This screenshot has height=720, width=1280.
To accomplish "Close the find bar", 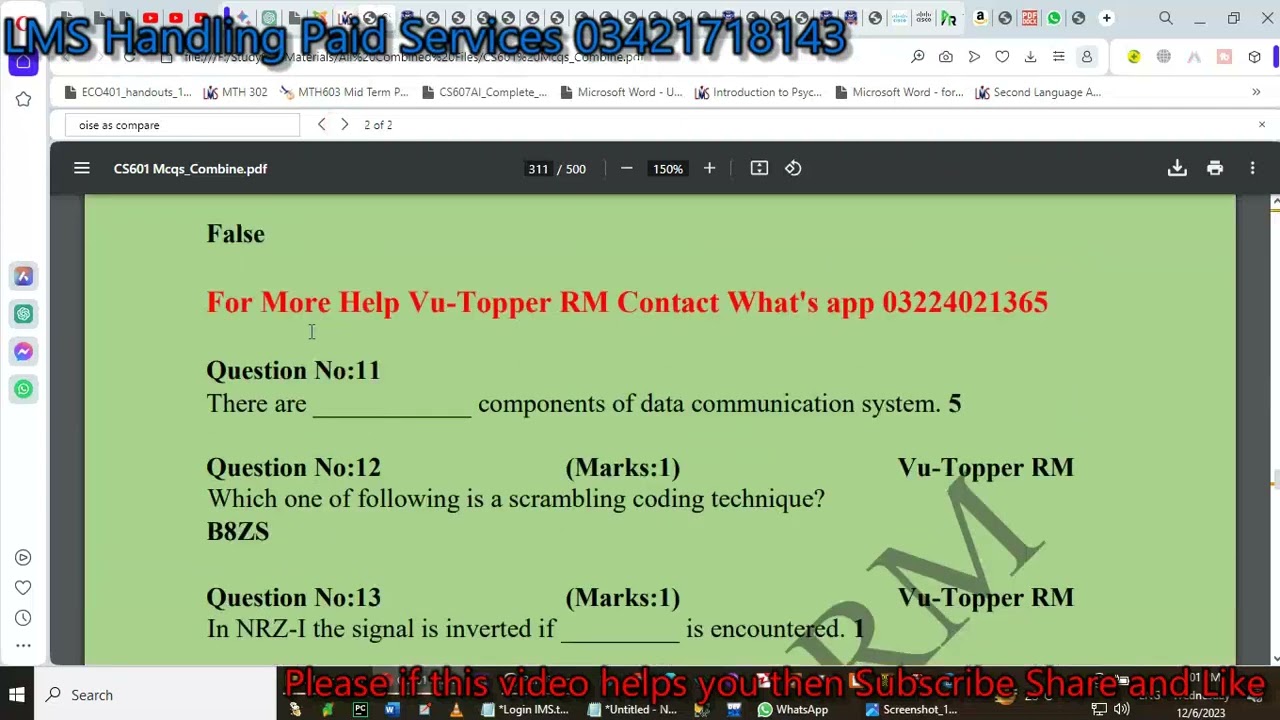I will click(x=1261, y=125).
